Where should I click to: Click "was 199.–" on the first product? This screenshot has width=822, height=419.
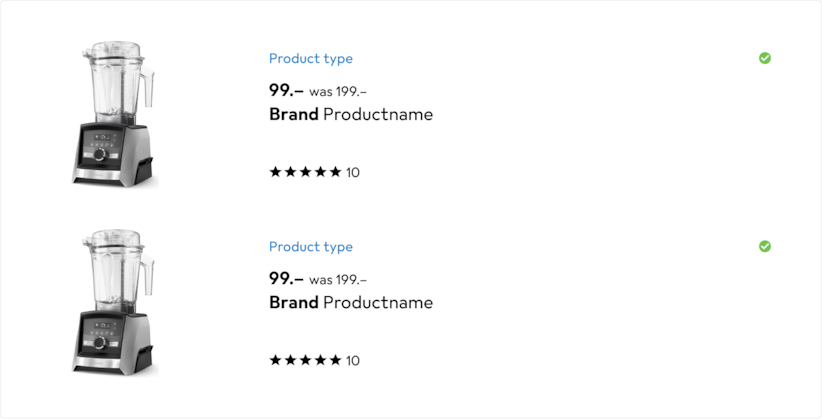pos(338,92)
